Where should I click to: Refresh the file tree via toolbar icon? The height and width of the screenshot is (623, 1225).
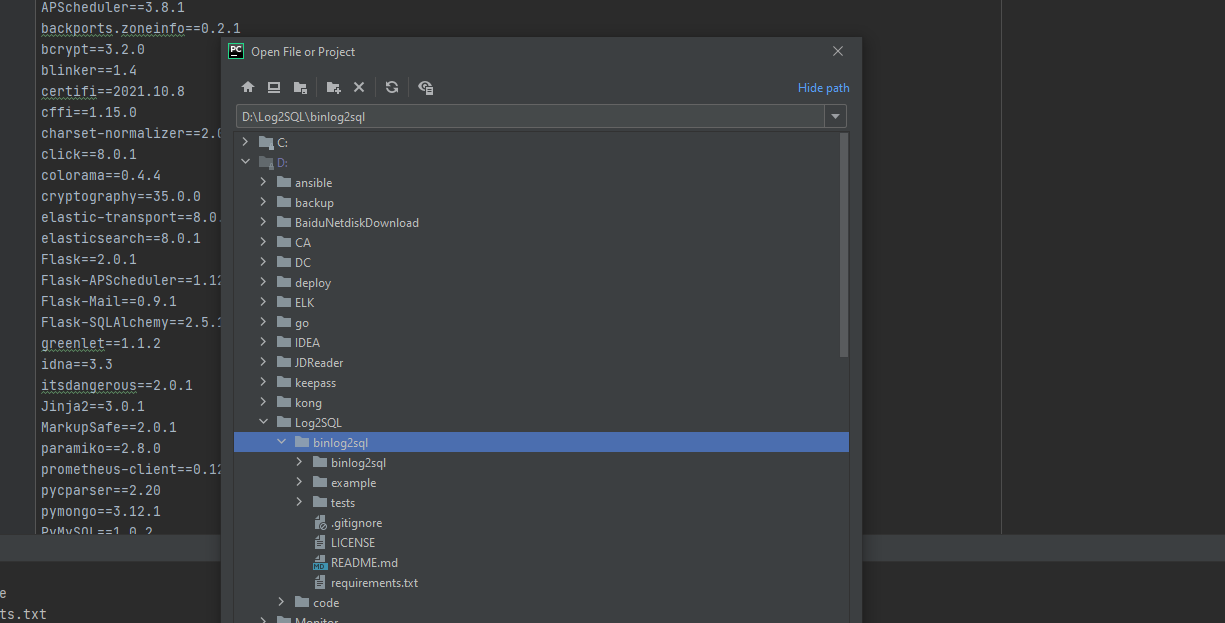point(392,87)
